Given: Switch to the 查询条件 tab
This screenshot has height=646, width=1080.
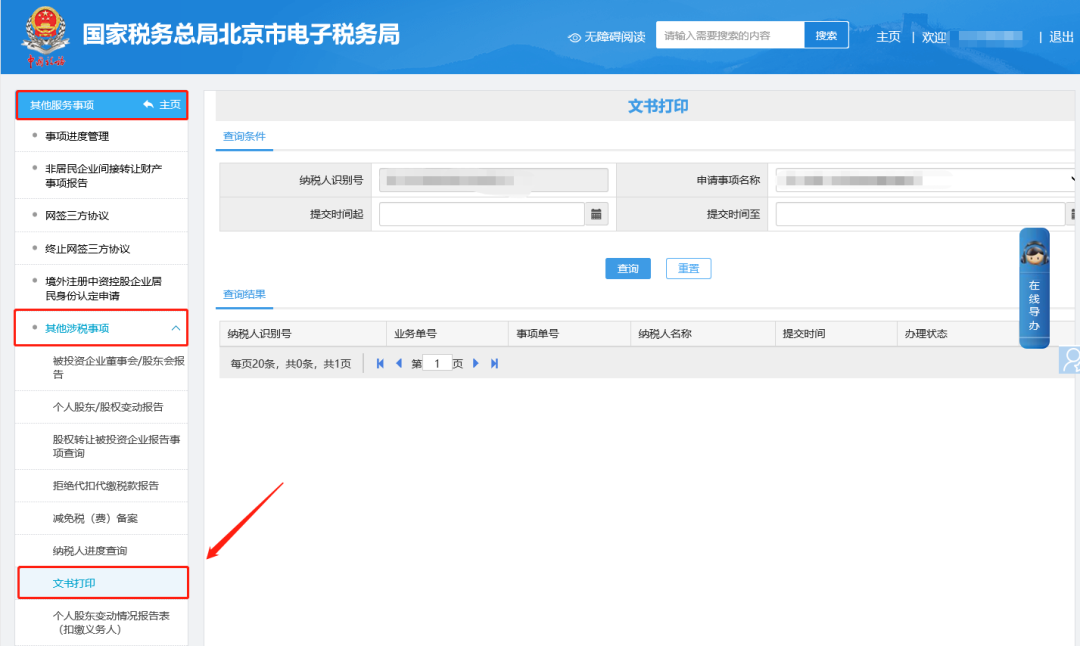Looking at the screenshot, I should (244, 136).
